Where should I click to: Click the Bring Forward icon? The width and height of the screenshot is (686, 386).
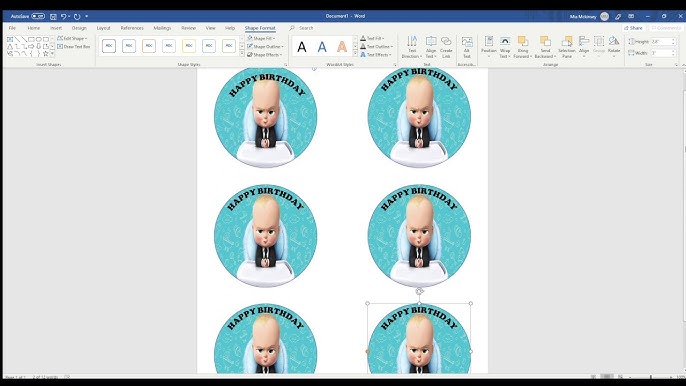(x=523, y=42)
